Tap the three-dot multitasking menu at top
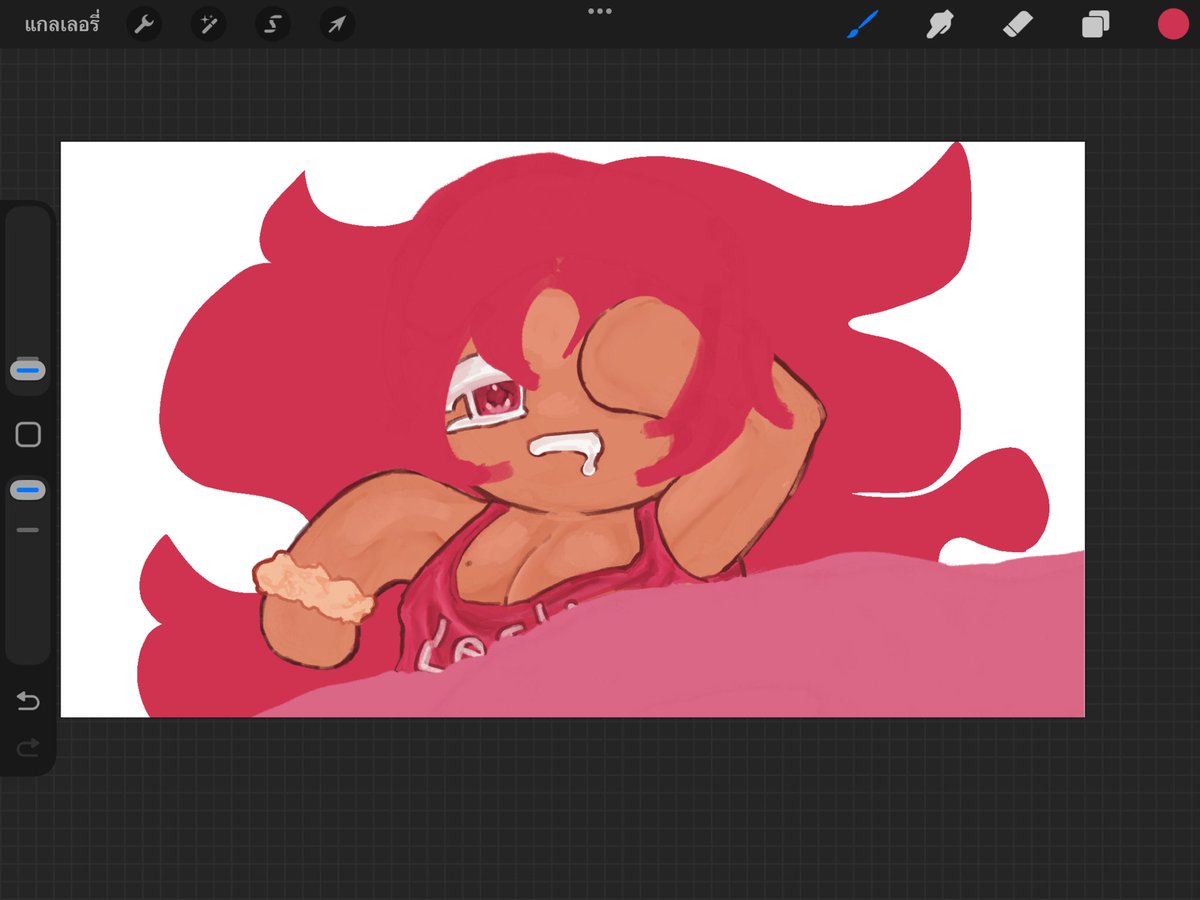Image resolution: width=1200 pixels, height=900 pixels. point(600,11)
